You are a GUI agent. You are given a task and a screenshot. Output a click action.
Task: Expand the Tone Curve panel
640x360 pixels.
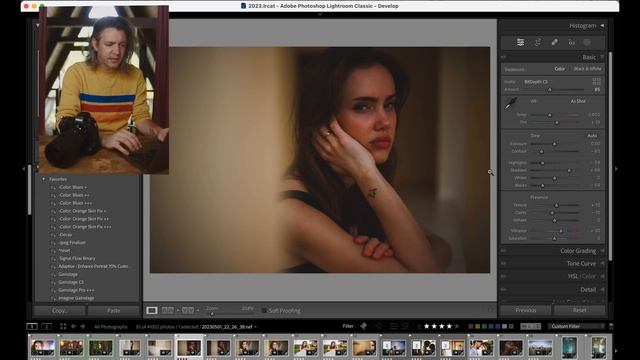[x=602, y=264]
